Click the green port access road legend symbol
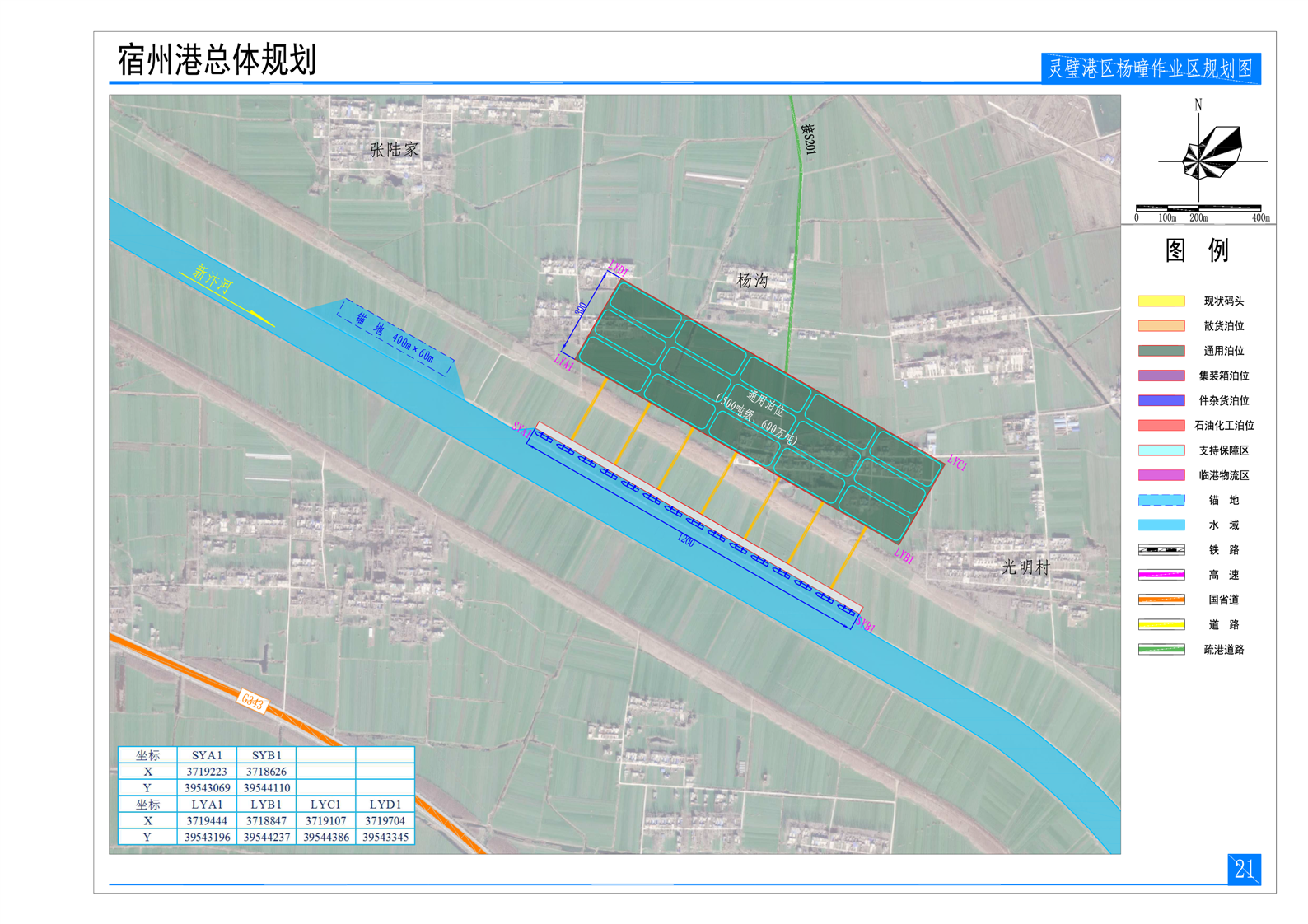The height and width of the screenshot is (924, 1308). click(1161, 650)
